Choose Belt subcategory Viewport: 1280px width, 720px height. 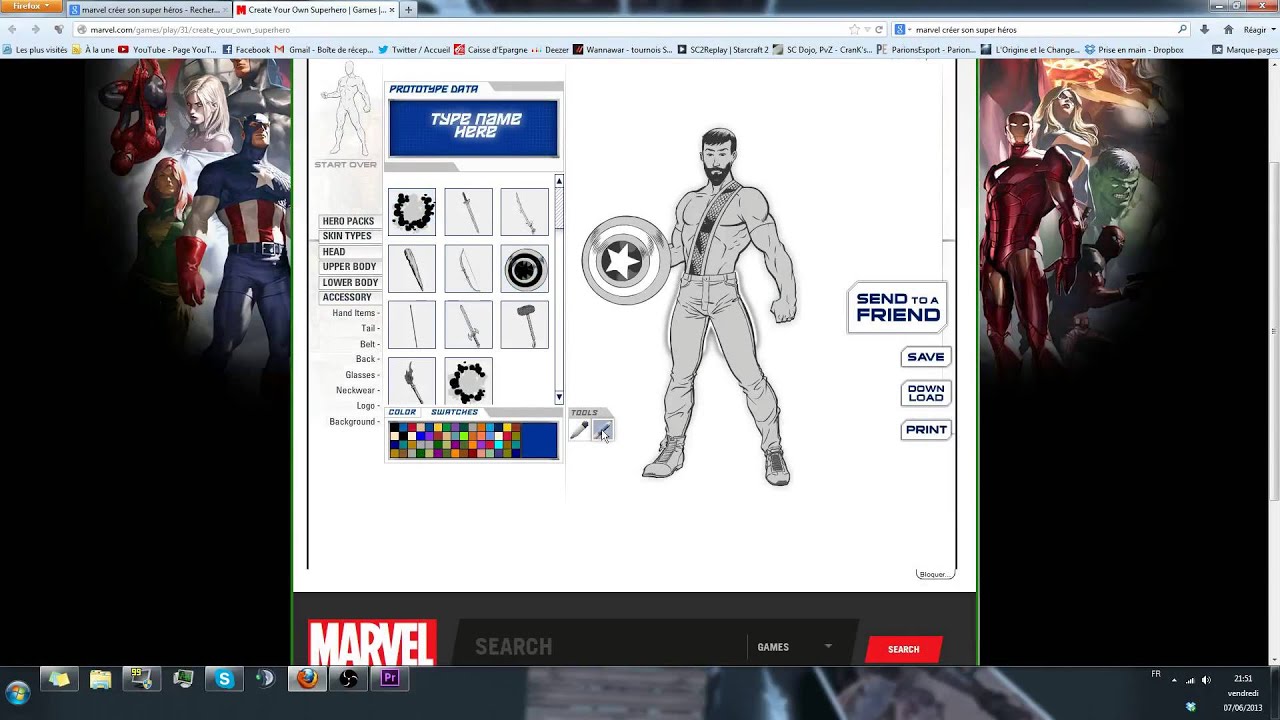(368, 344)
